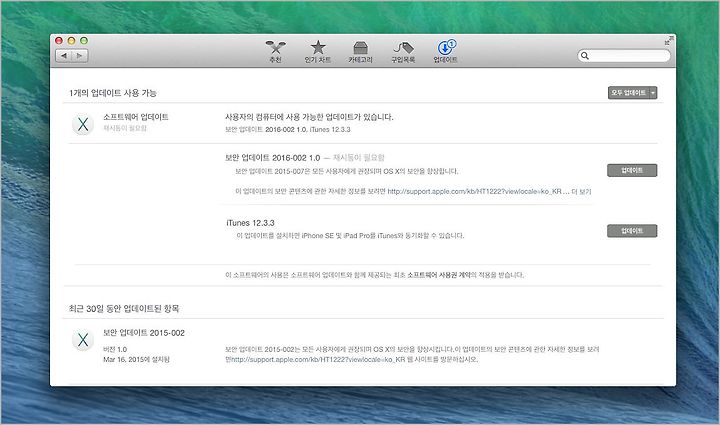This screenshot has width=720, height=425.
Task: Click 업데이트 button for iTunes 12.3.3
Action: coord(632,231)
